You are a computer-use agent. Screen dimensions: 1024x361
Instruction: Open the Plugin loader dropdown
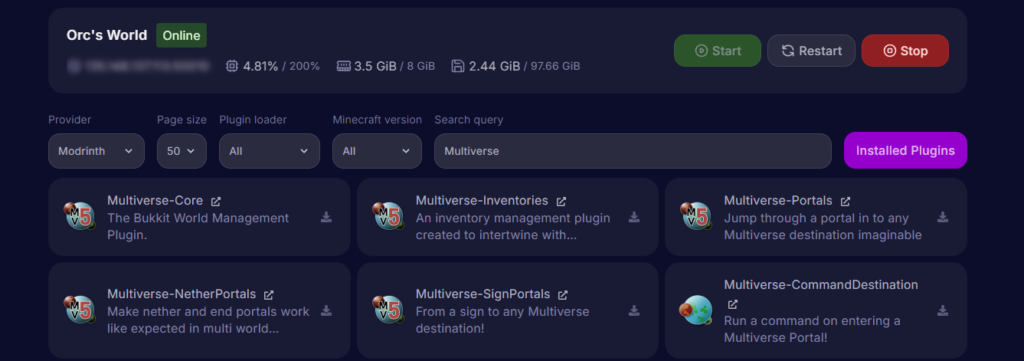pyautogui.click(x=269, y=151)
